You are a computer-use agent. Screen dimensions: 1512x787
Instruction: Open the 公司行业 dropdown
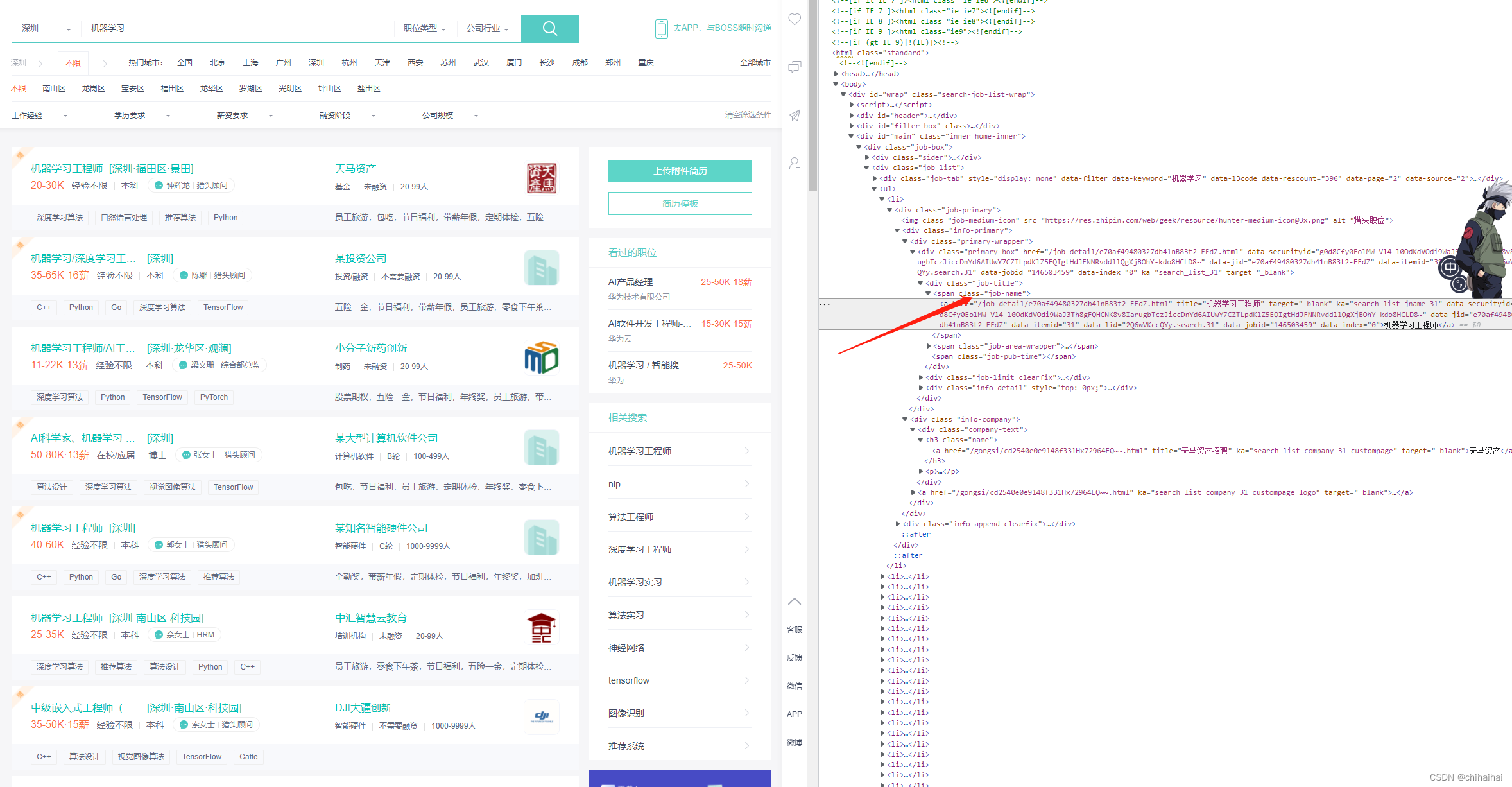[x=487, y=28]
